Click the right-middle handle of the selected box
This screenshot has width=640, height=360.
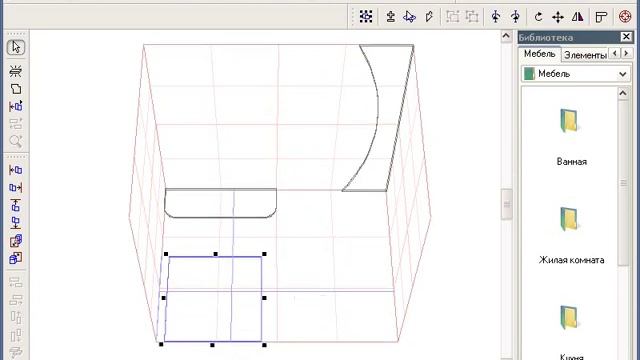coord(264,298)
